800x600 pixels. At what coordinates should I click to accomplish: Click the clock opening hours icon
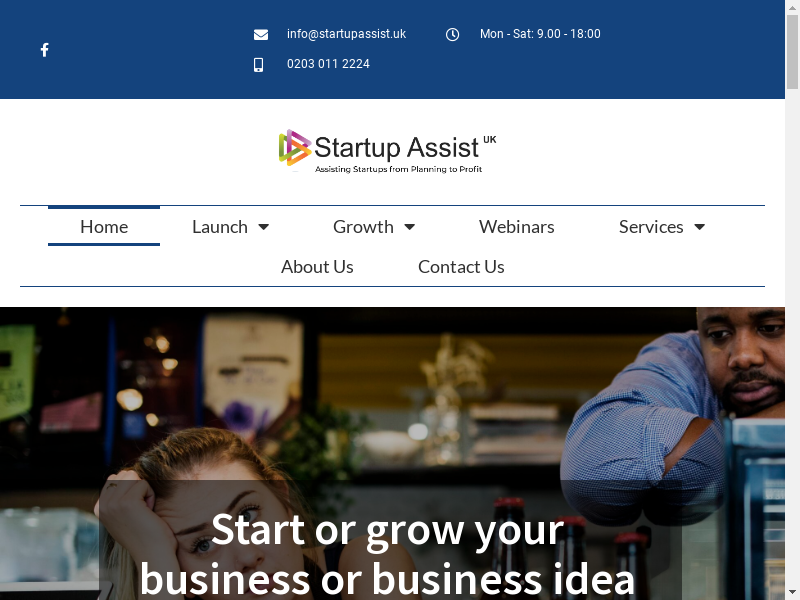coord(452,34)
